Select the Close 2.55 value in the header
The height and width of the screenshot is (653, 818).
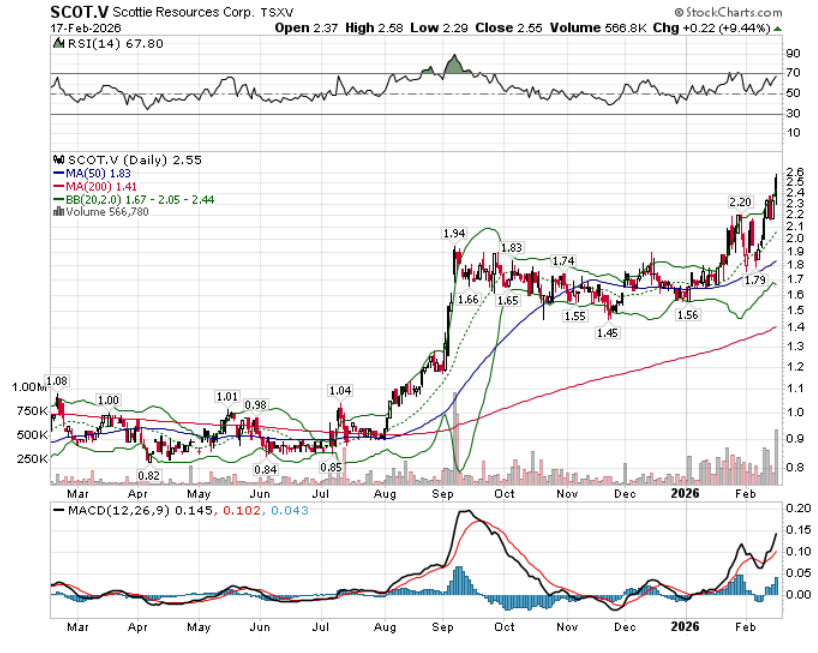pos(509,28)
